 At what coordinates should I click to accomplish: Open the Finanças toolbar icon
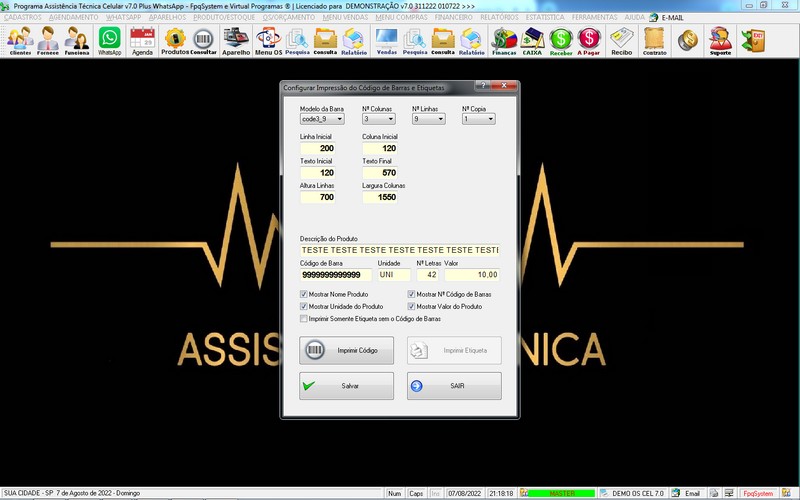tap(504, 41)
